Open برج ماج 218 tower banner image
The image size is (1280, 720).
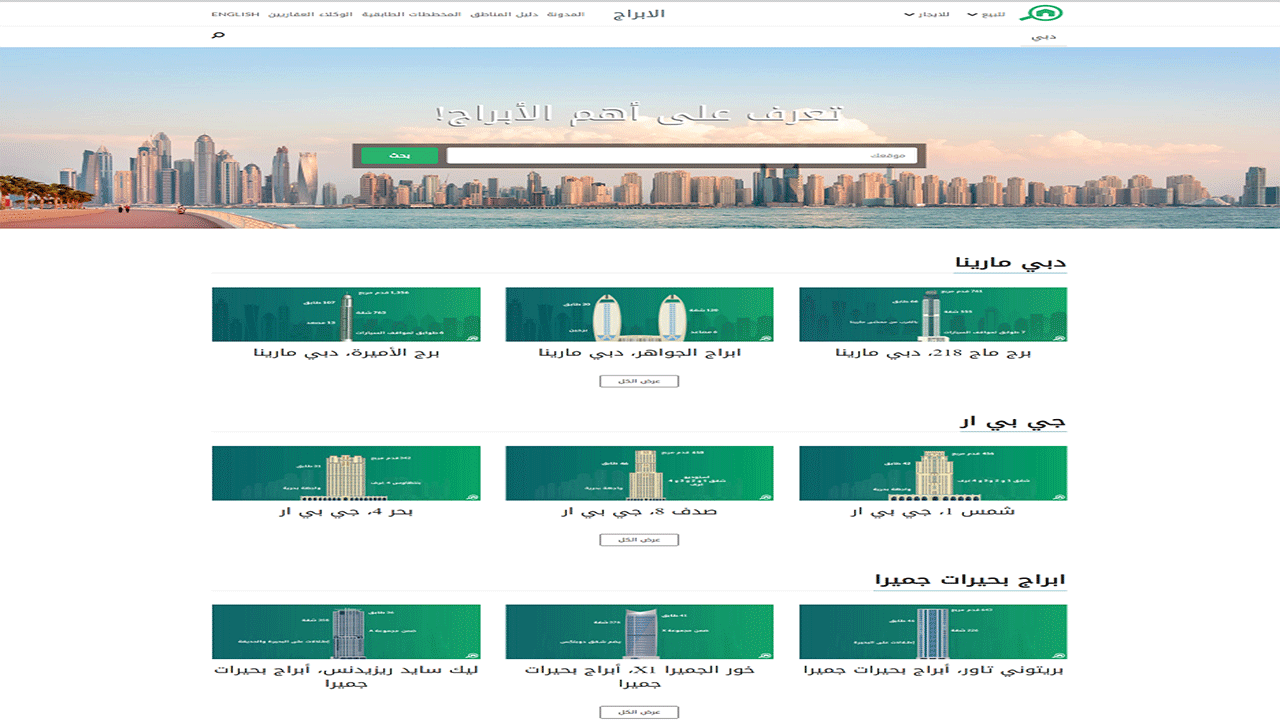[x=932, y=315]
